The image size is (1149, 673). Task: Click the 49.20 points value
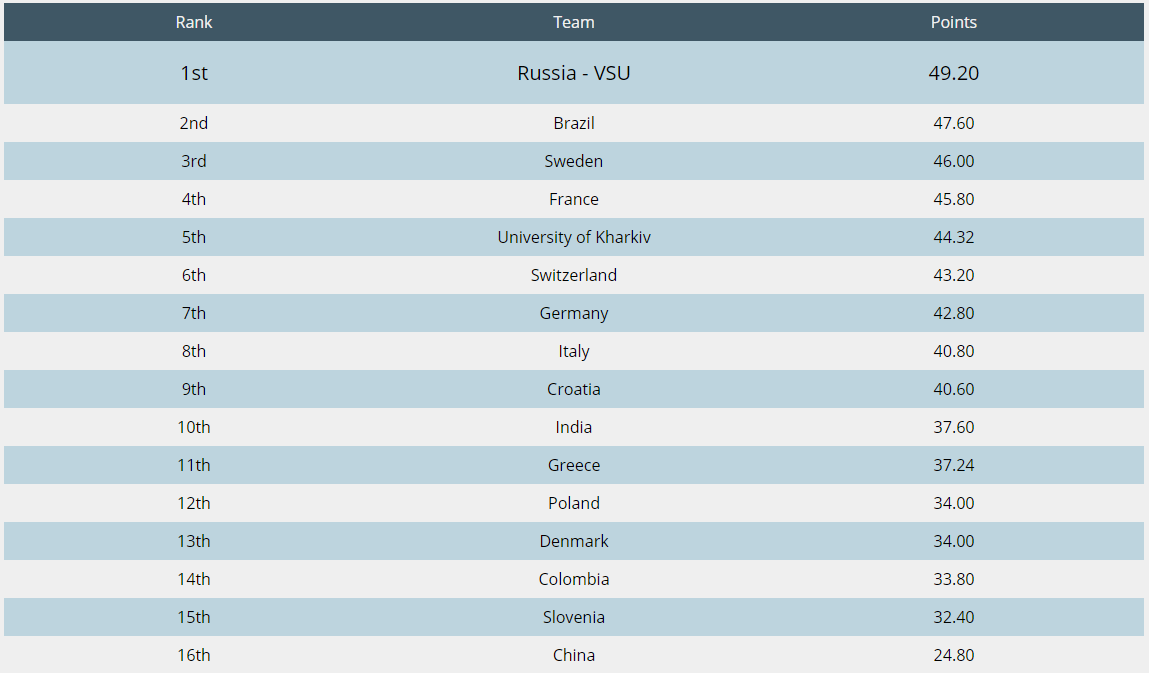(x=954, y=73)
